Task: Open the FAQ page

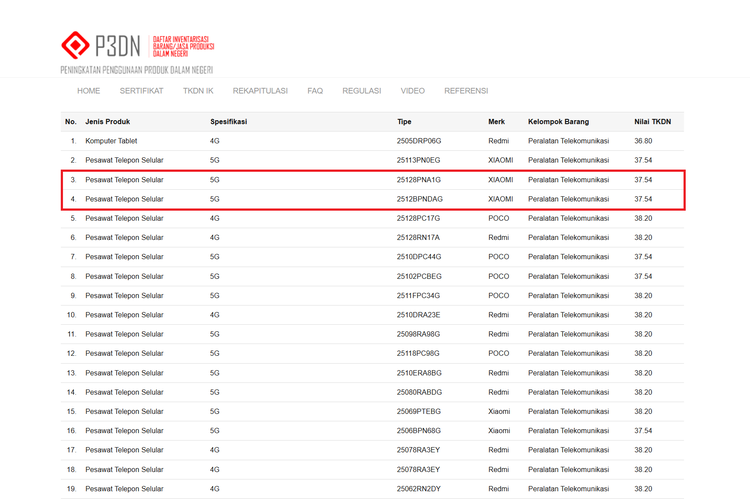Action: [x=315, y=91]
